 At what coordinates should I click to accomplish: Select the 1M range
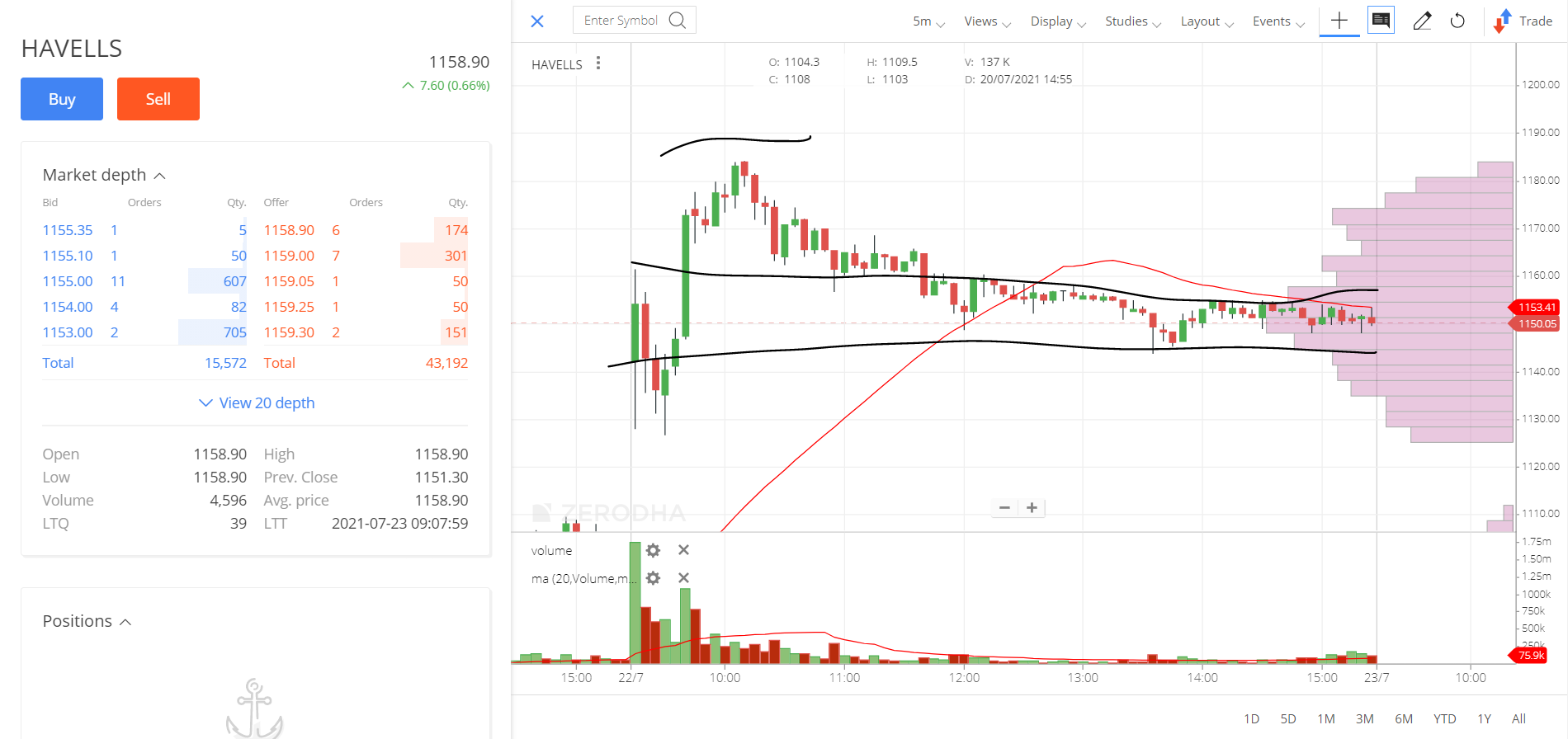pyautogui.click(x=1326, y=719)
